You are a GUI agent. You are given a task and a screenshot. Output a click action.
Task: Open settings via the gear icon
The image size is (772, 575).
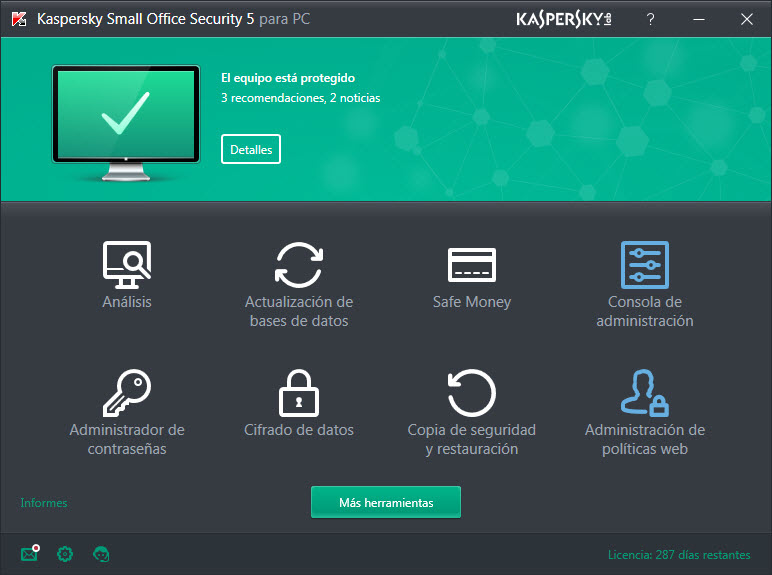coord(65,553)
